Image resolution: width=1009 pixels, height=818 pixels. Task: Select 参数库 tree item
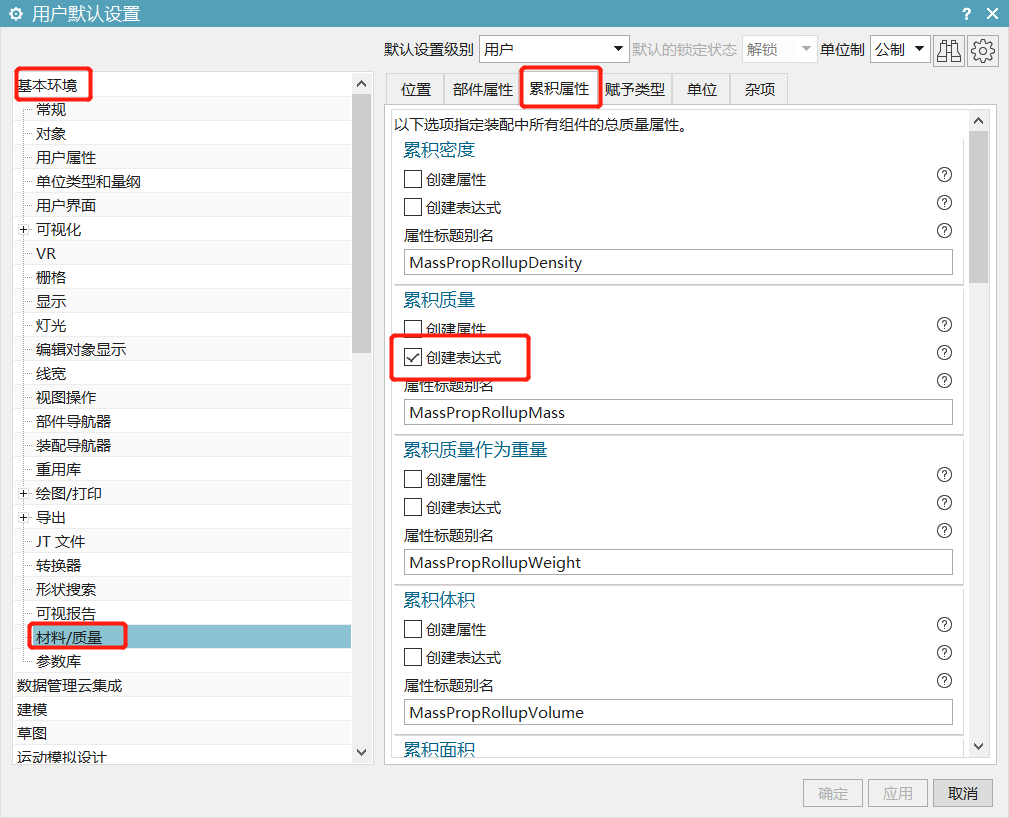pos(59,662)
